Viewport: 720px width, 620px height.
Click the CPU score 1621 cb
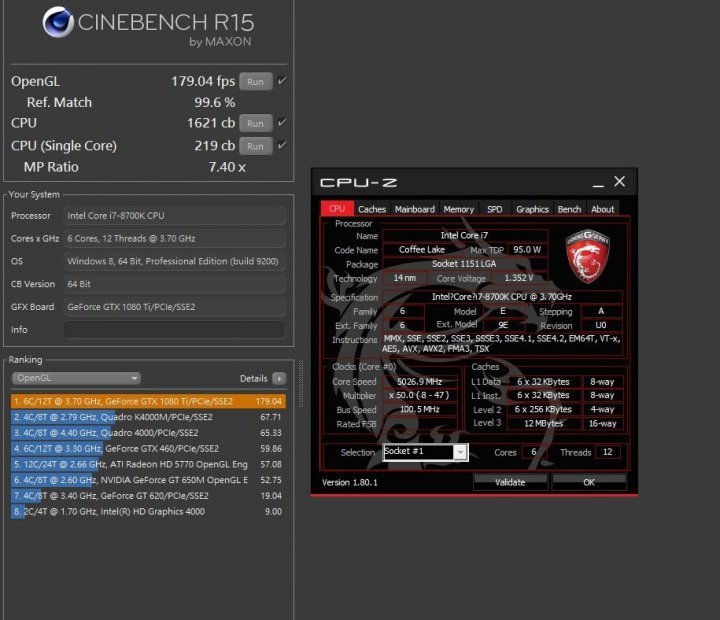pos(211,123)
